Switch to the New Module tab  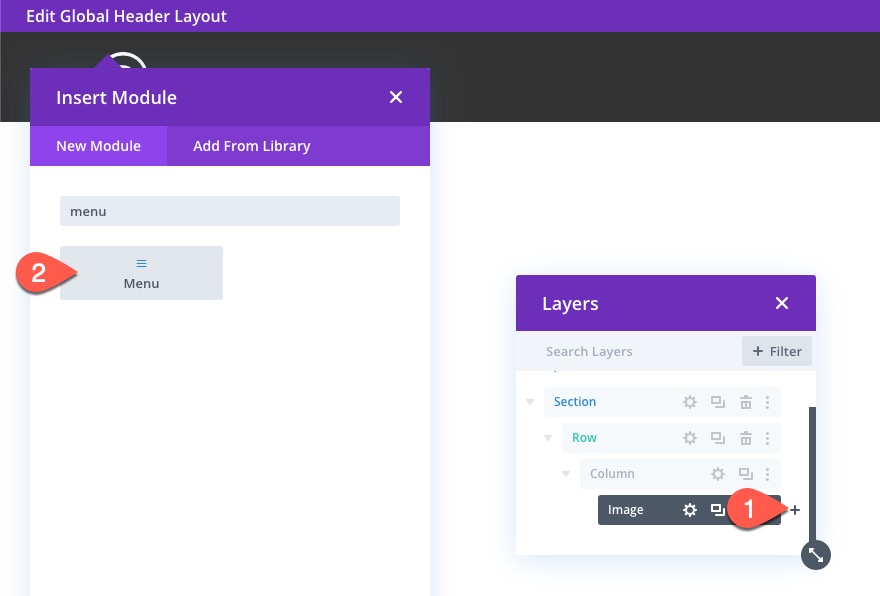pyautogui.click(x=98, y=146)
